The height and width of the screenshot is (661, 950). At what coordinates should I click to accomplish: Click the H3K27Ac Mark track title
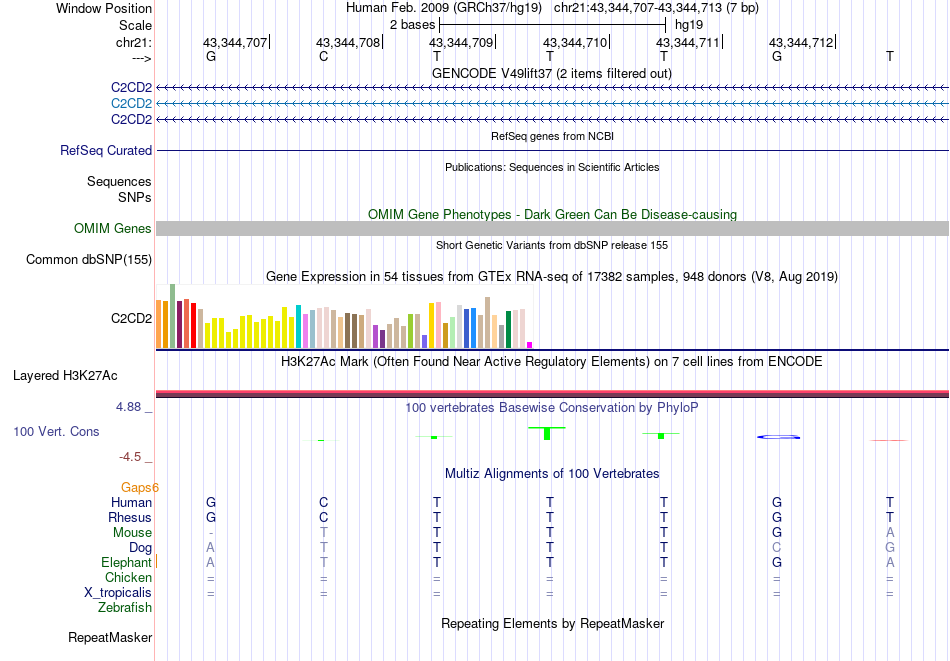tap(552, 362)
